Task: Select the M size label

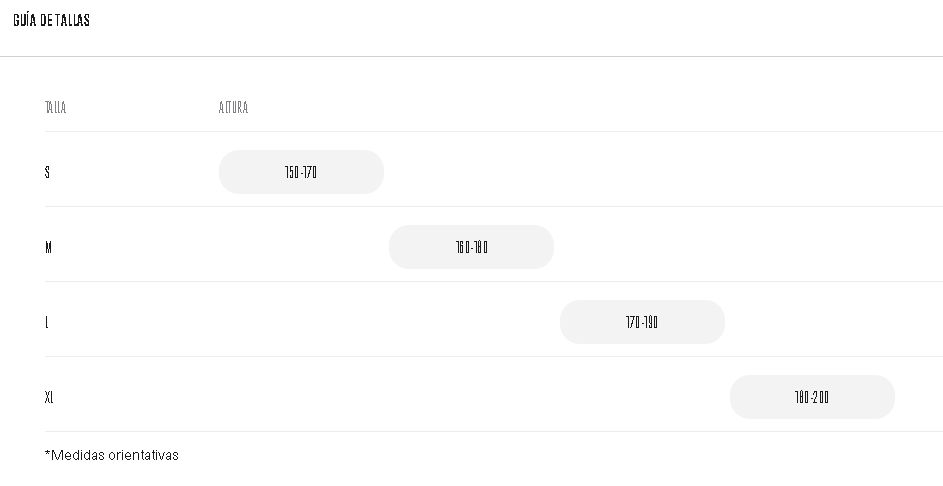Action: (48, 247)
